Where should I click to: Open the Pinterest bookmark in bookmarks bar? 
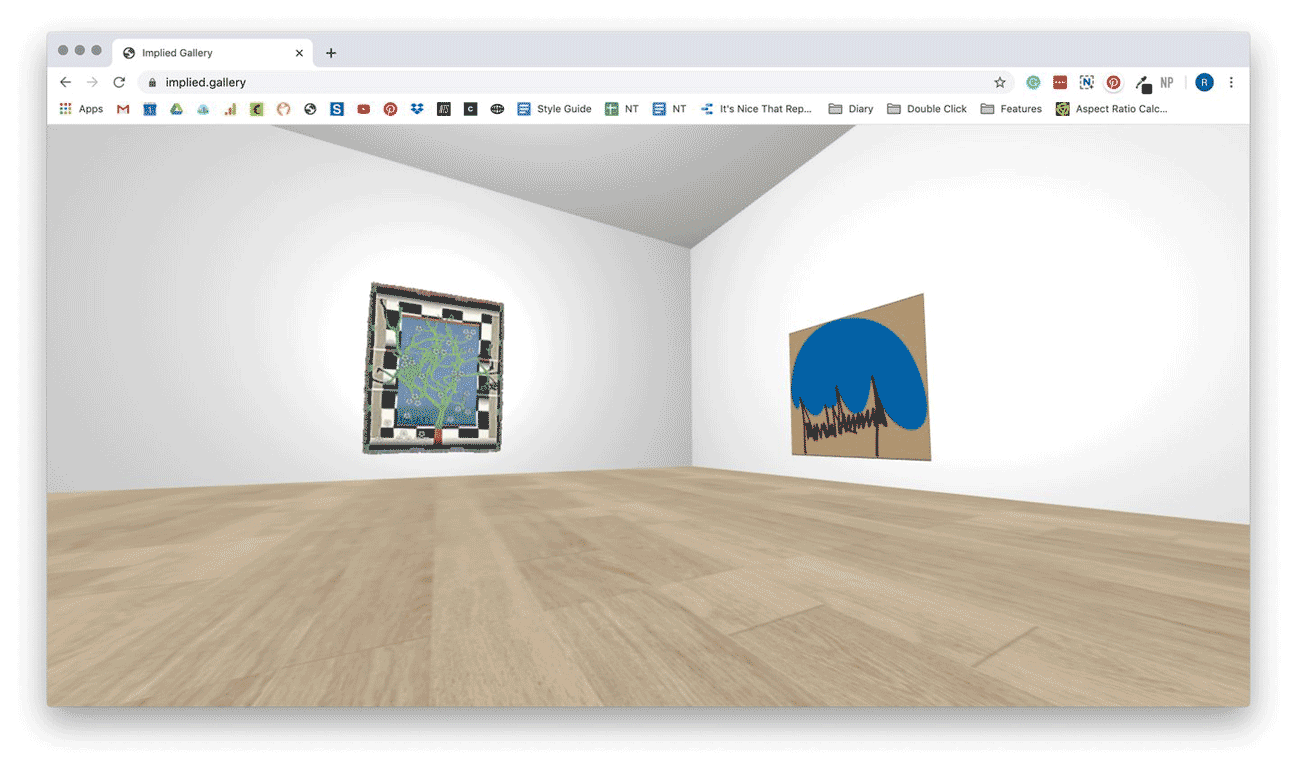[390, 109]
